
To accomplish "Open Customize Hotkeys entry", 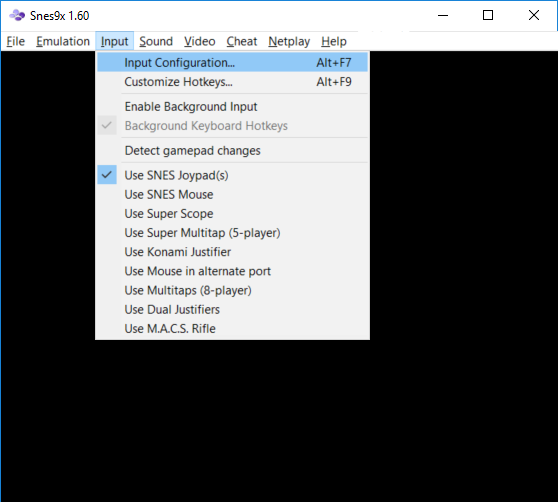I will pyautogui.click(x=232, y=81).
